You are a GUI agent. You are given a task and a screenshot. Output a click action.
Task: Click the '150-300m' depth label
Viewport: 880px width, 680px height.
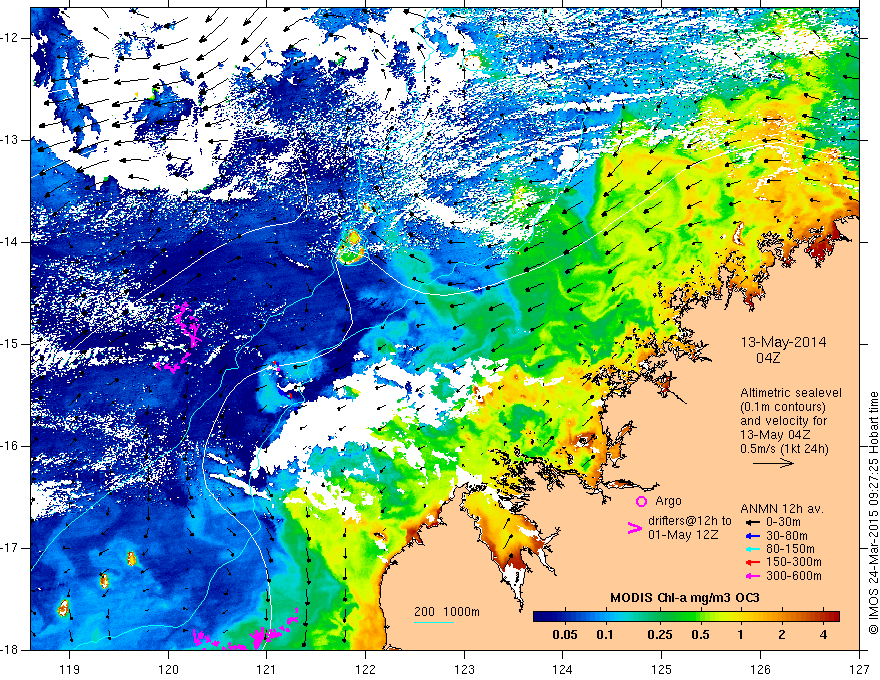click(x=794, y=562)
